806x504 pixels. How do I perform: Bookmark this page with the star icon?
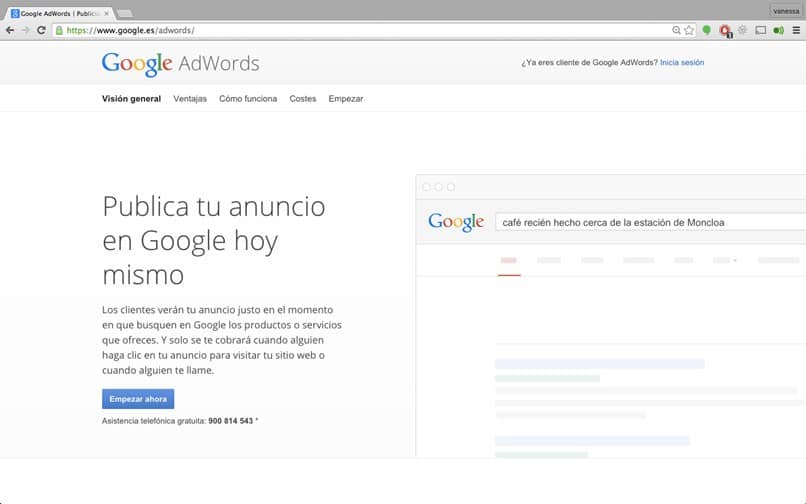tap(689, 30)
